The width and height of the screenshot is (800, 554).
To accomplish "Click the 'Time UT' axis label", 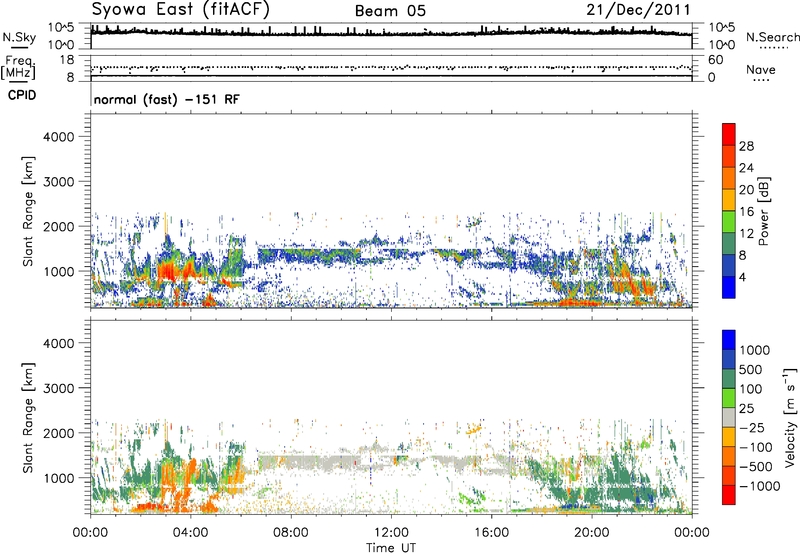I will click(391, 548).
